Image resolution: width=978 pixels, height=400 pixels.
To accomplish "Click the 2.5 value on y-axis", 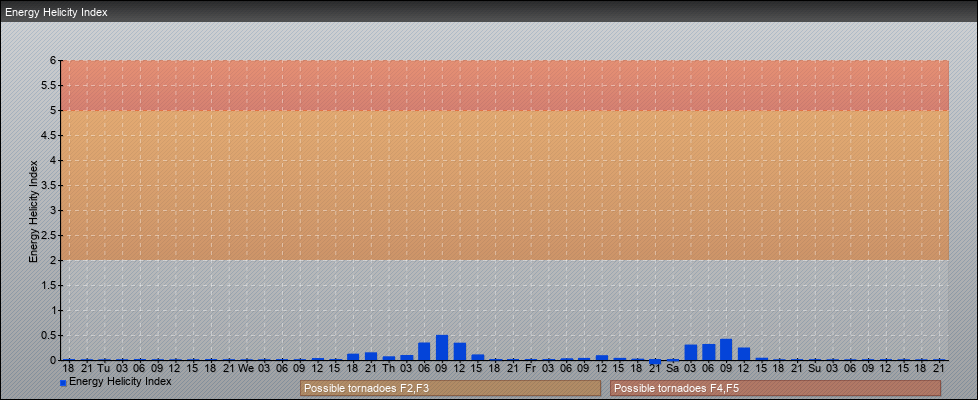I will [50, 235].
